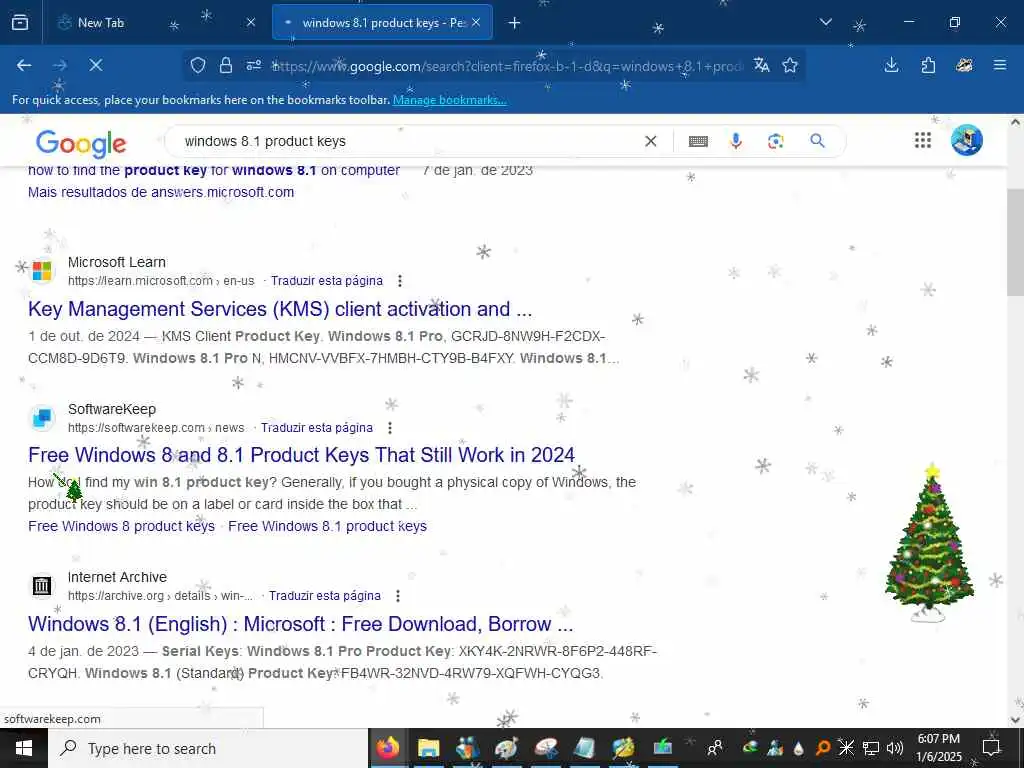1024x768 pixels.
Task: Expand the list all tabs dropdown
Action: click(825, 23)
